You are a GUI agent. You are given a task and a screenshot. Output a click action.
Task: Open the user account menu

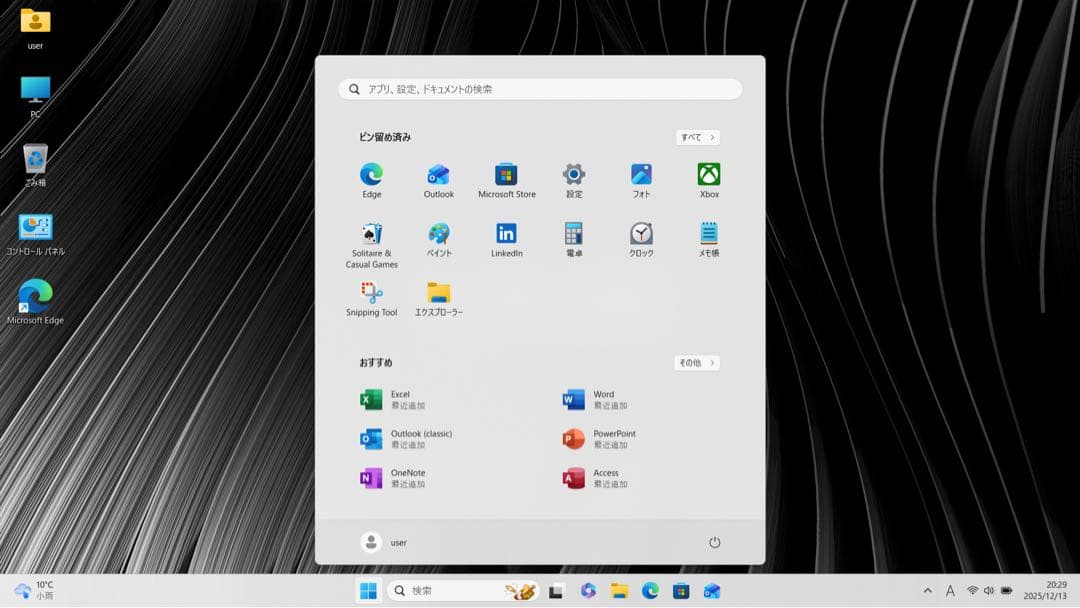[x=384, y=542]
